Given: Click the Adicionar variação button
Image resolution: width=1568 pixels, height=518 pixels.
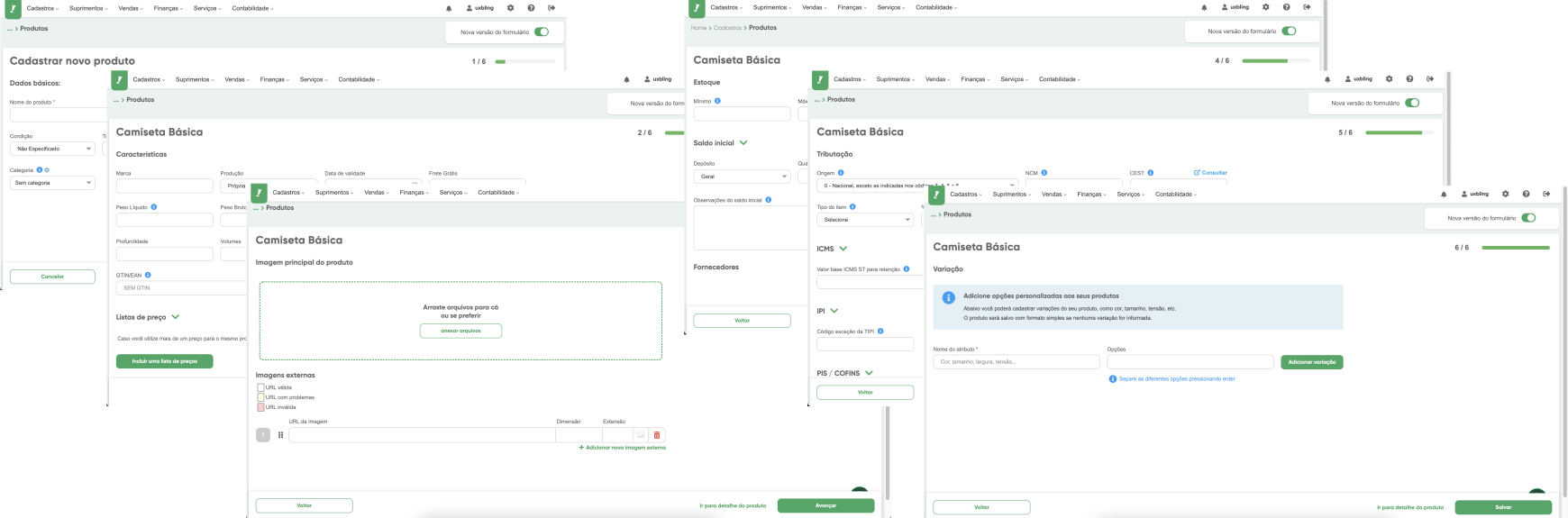Looking at the screenshot, I should point(1311,361).
